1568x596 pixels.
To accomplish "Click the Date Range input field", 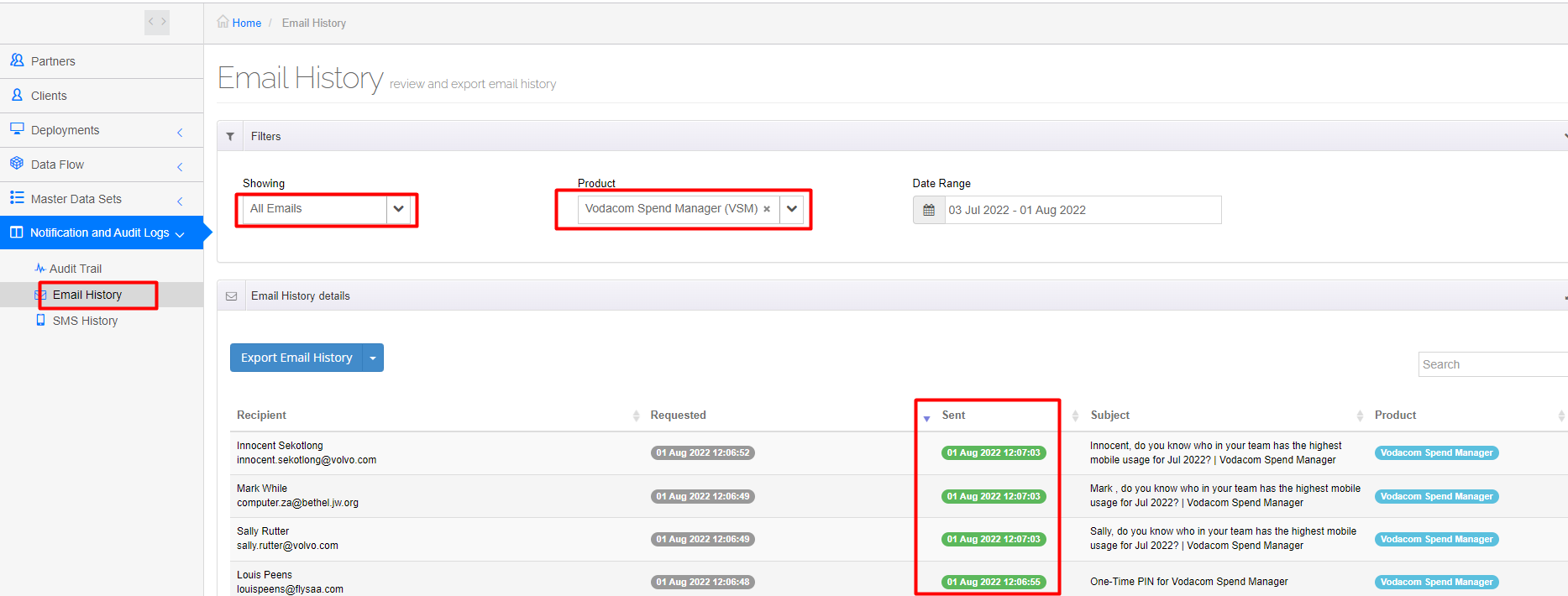I will click(1083, 210).
